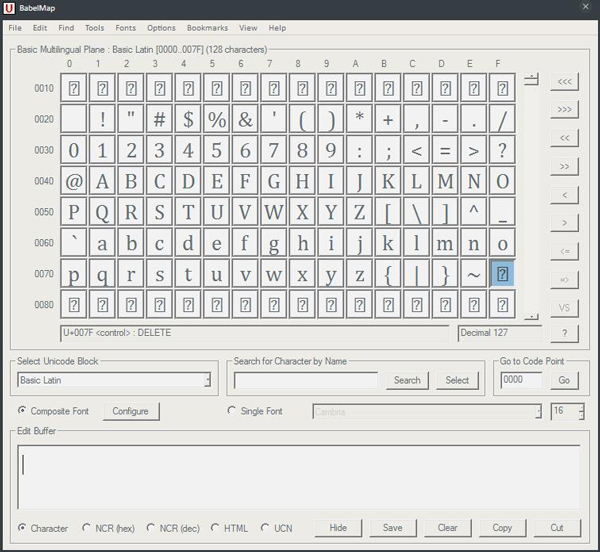Click the Cut button

(x=557, y=528)
